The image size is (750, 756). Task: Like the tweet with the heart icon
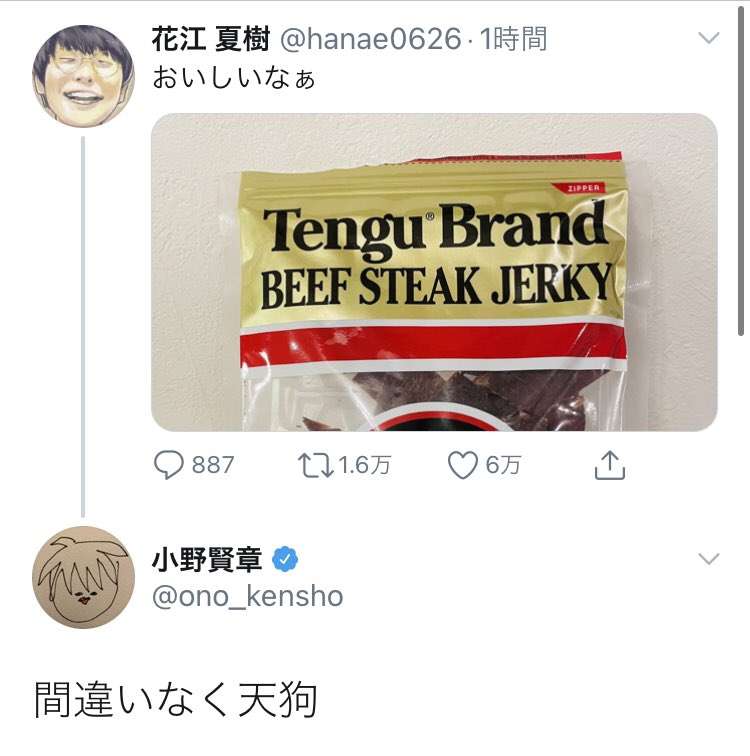(463, 465)
